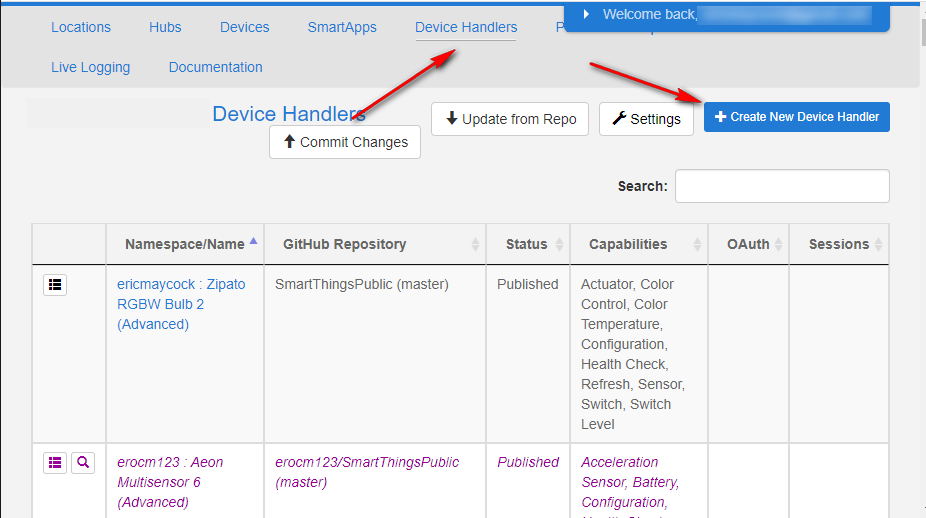Expand the Welcome back arrow
This screenshot has width=926, height=518.
(x=586, y=14)
